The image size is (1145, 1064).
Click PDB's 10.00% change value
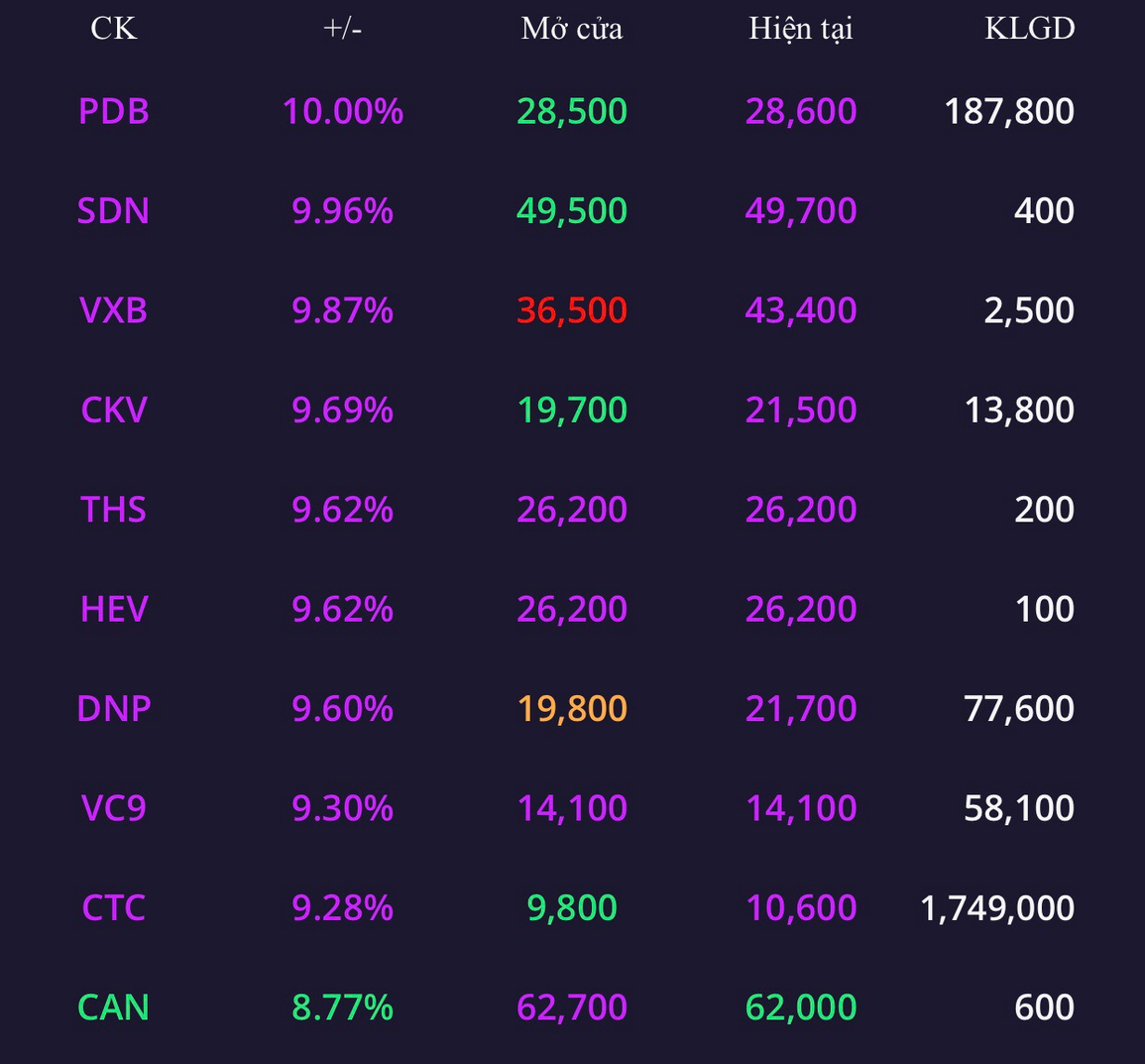[343, 111]
